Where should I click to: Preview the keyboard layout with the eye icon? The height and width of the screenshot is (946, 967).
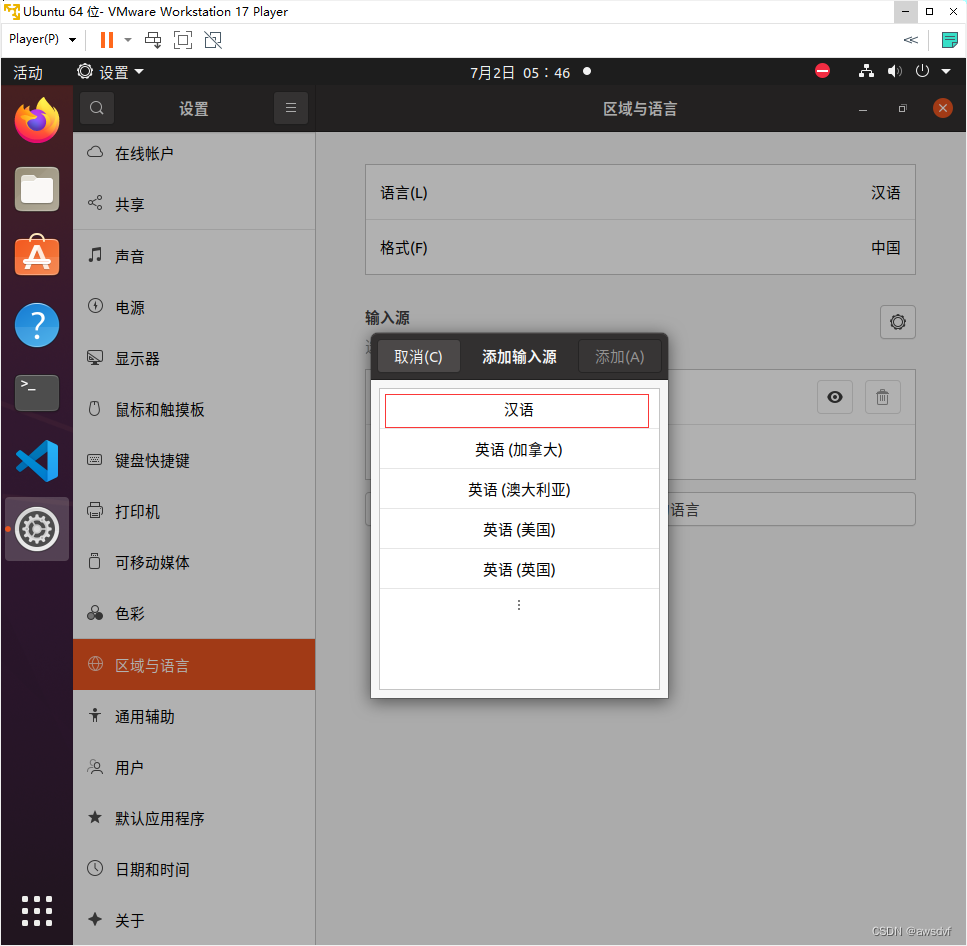click(835, 397)
